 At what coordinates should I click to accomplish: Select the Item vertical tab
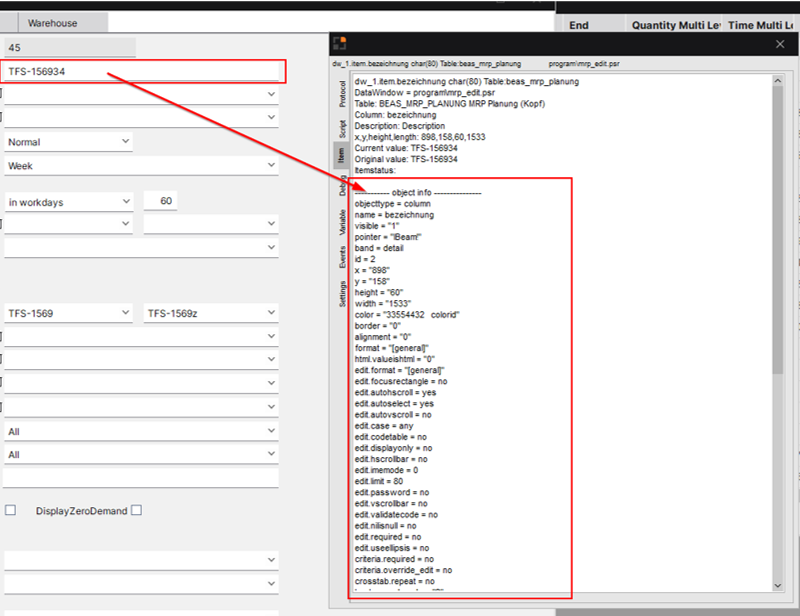pyautogui.click(x=341, y=155)
